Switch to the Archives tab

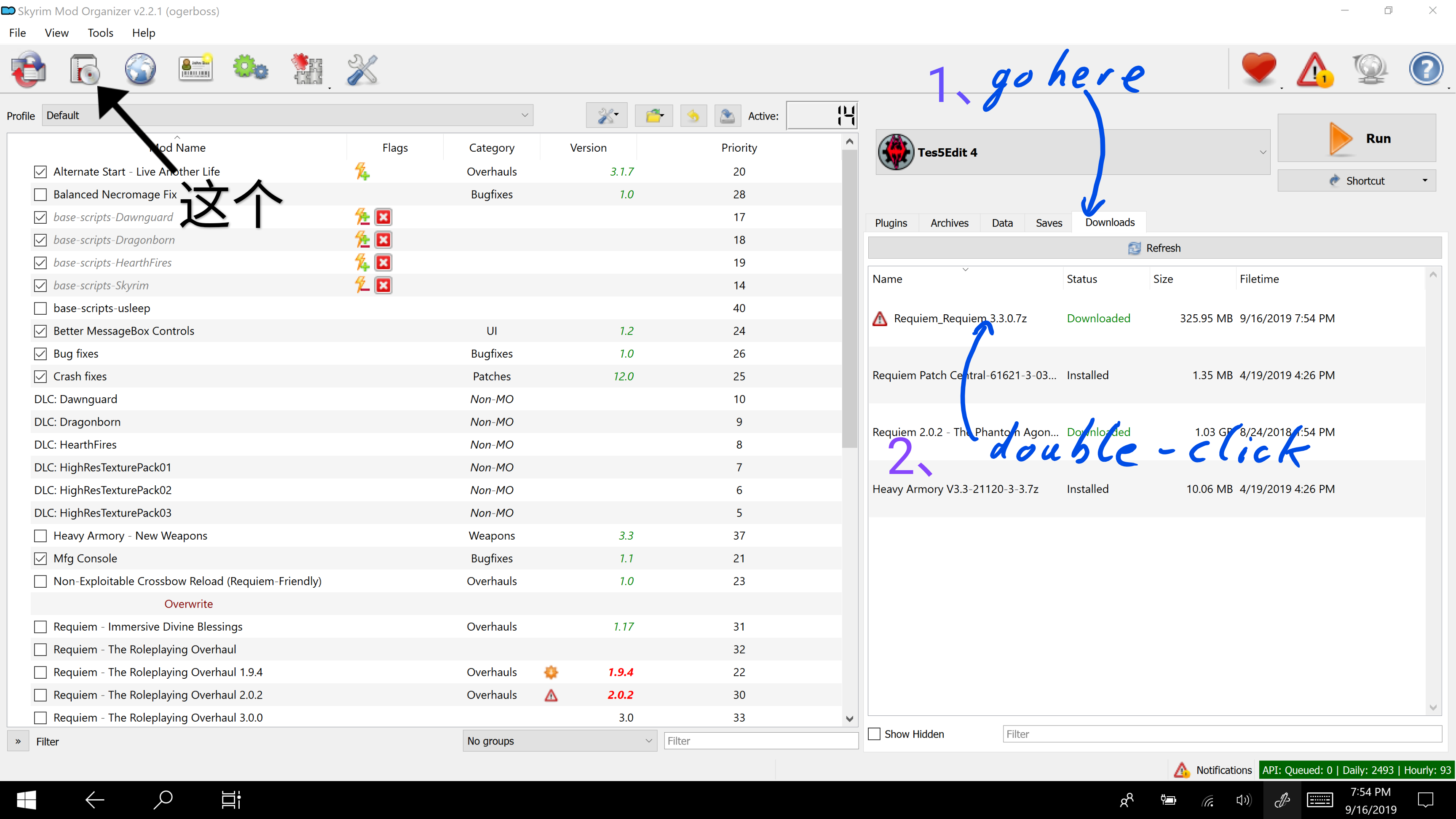[950, 223]
